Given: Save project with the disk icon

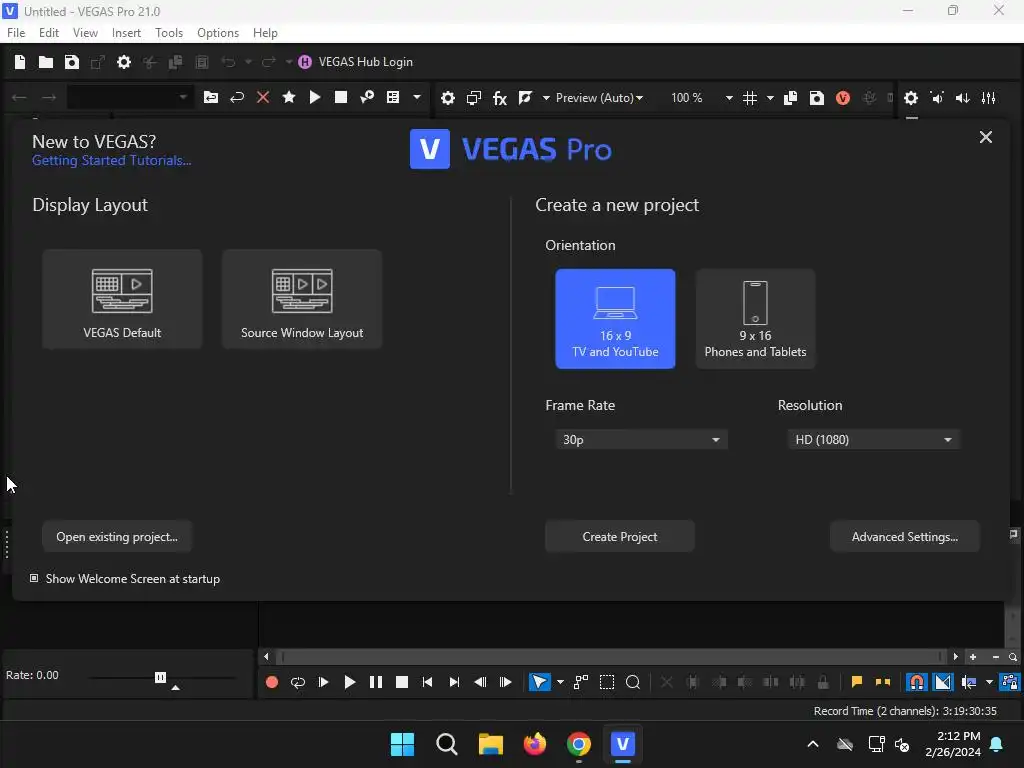Looking at the screenshot, I should click(72, 62).
